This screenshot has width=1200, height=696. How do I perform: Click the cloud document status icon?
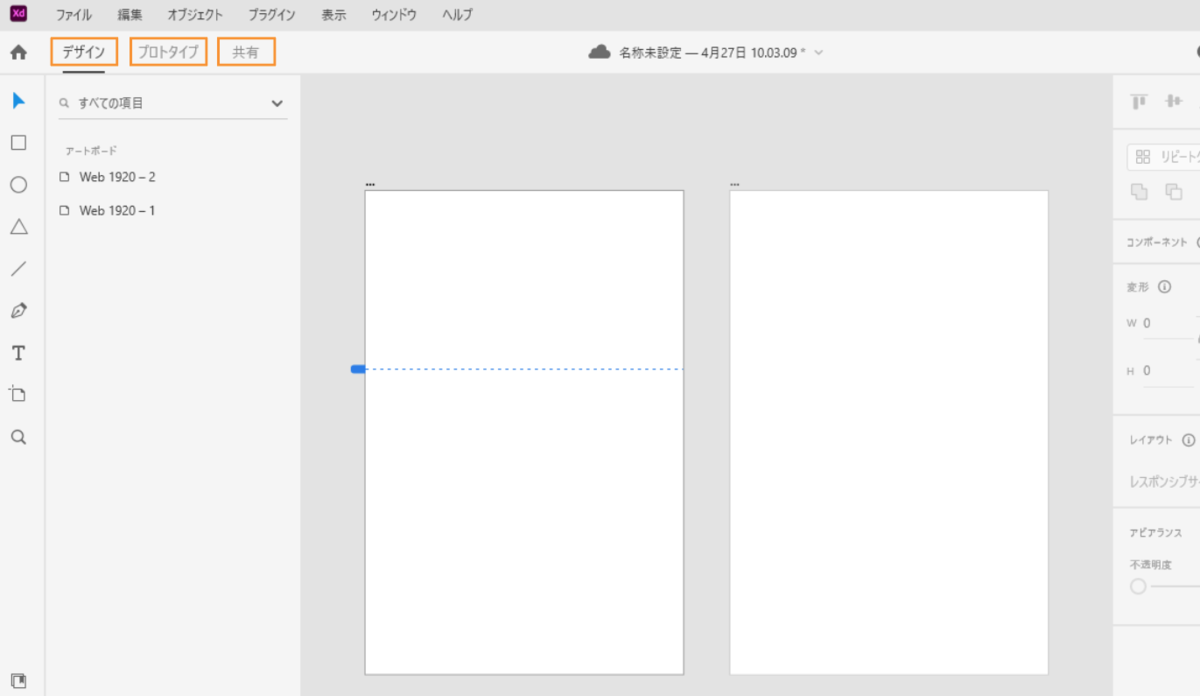[599, 52]
